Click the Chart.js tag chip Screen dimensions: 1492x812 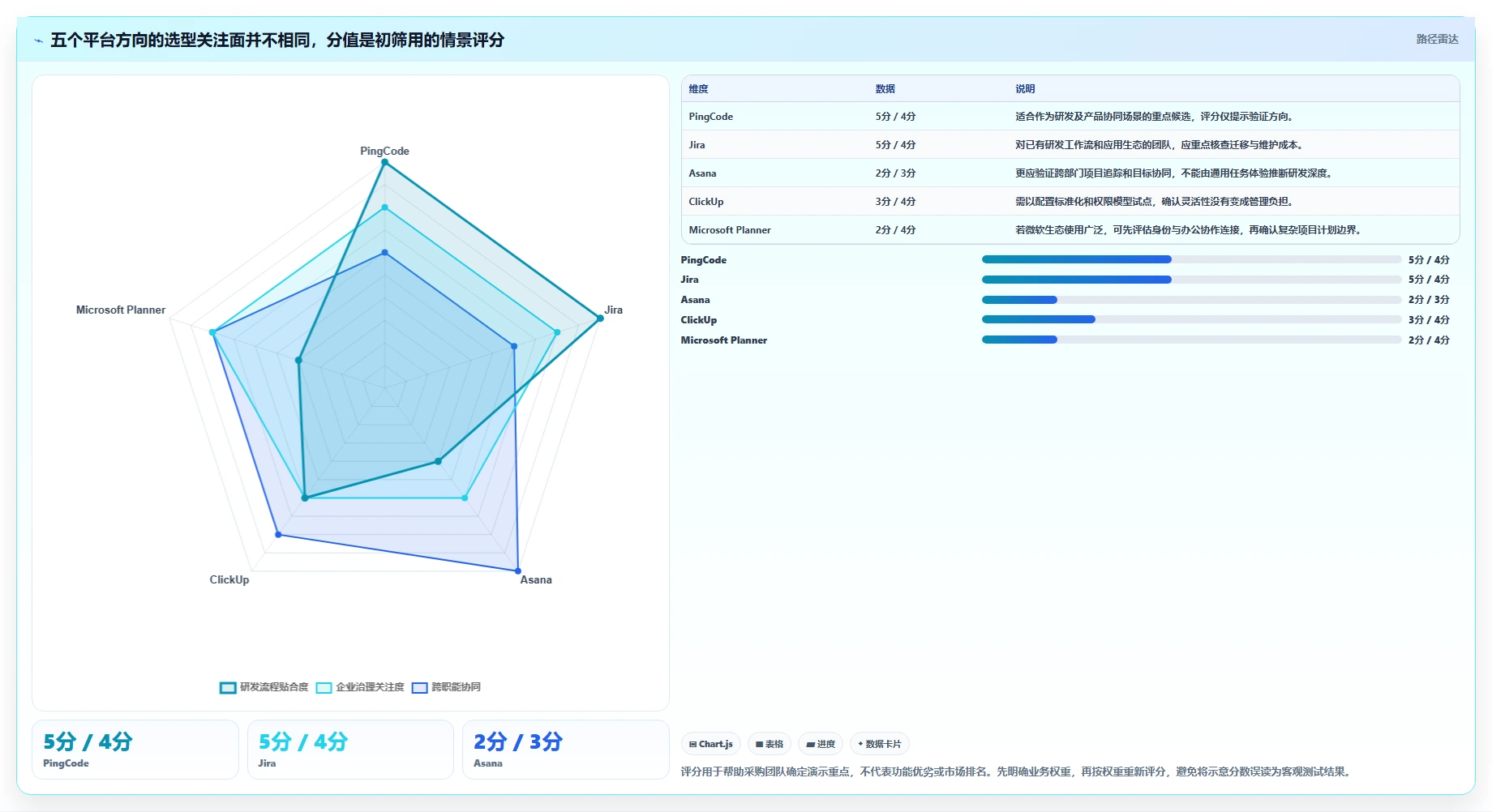coord(711,744)
